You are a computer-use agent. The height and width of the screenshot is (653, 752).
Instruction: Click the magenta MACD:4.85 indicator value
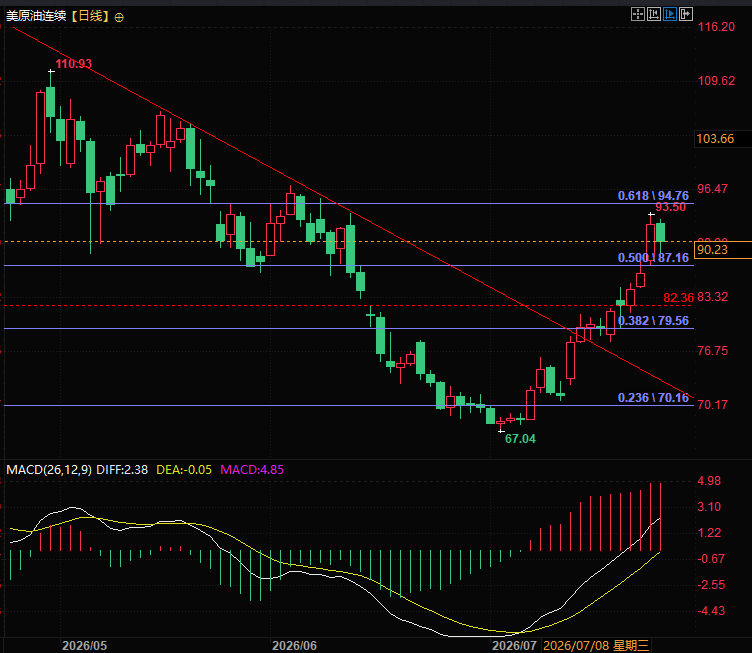[252, 470]
